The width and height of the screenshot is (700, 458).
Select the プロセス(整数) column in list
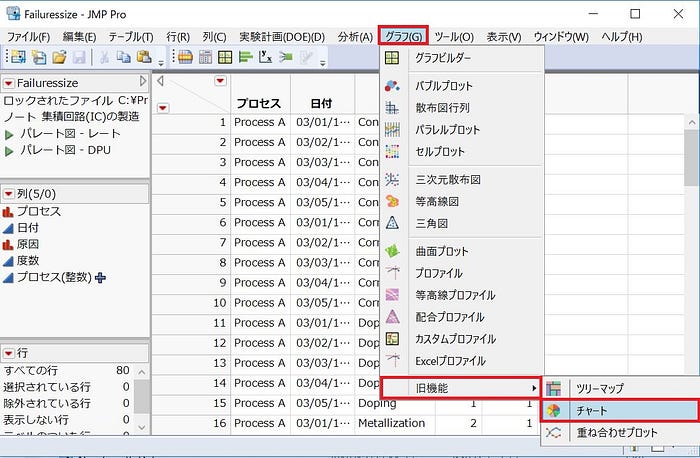click(54, 277)
